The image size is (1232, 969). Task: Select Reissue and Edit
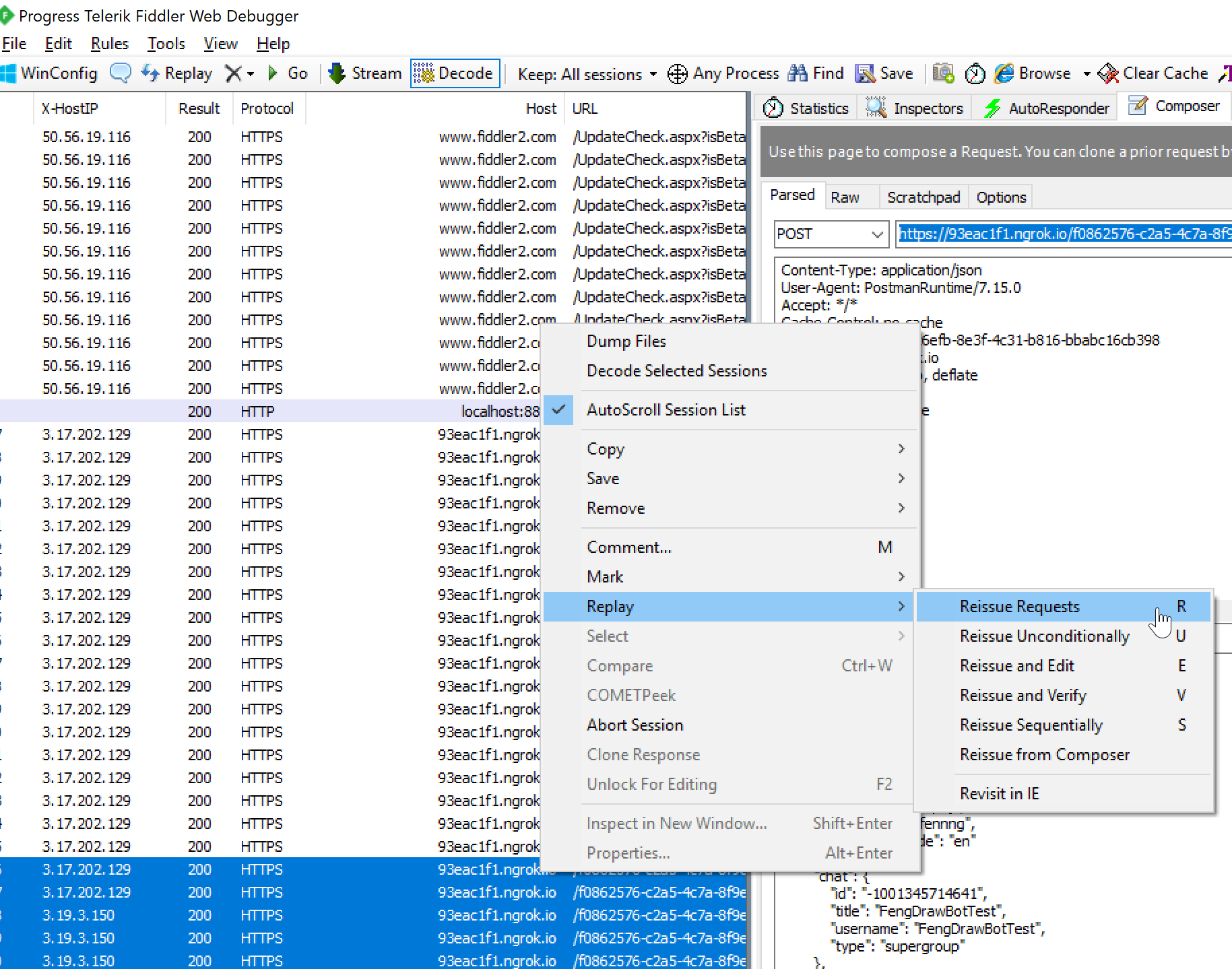(x=1064, y=666)
